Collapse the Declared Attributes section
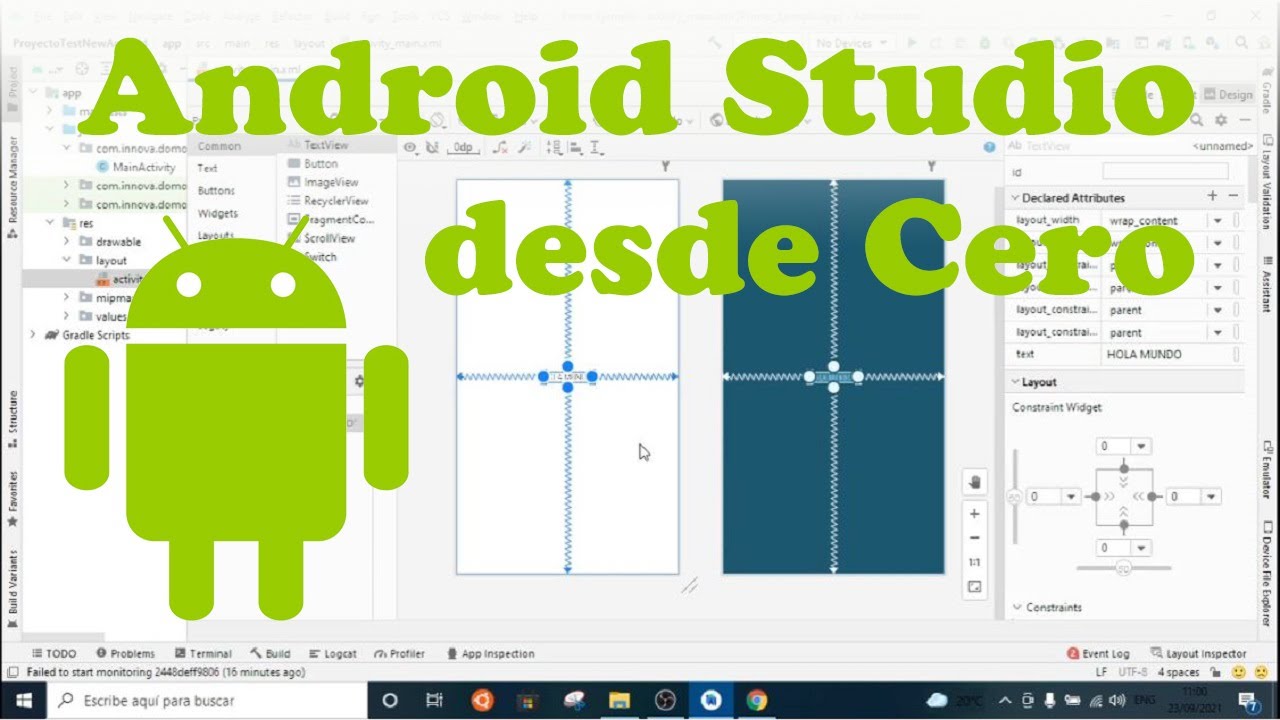Viewport: 1280px width, 720px height. (x=1015, y=198)
